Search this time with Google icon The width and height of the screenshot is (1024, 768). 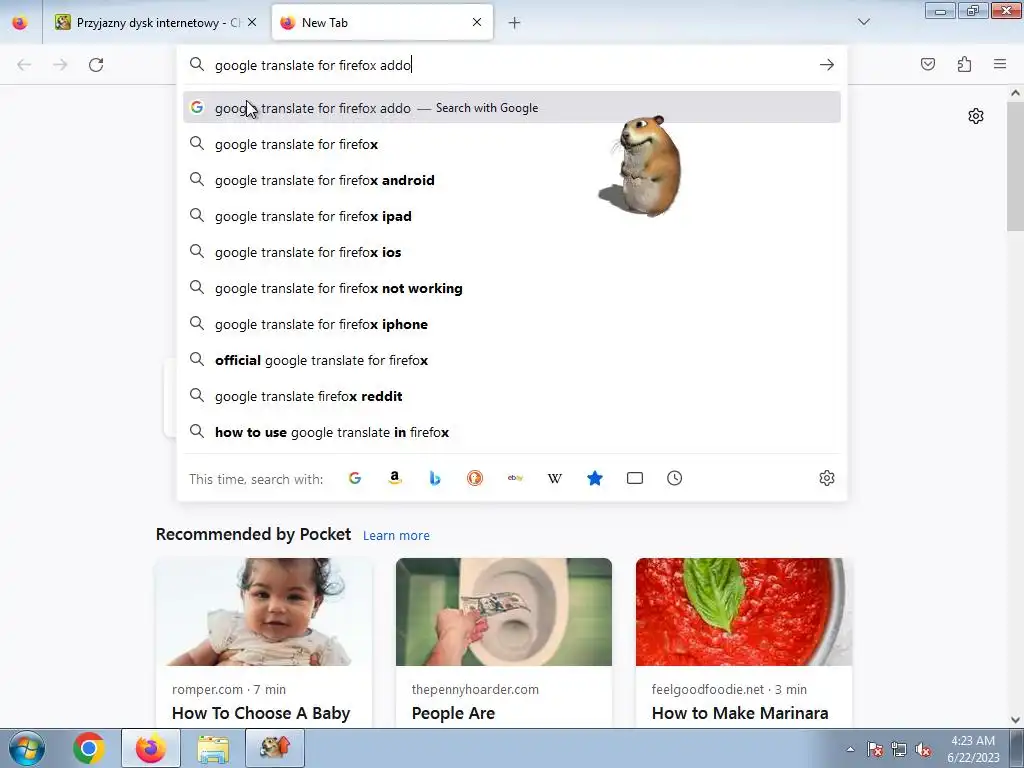click(355, 478)
